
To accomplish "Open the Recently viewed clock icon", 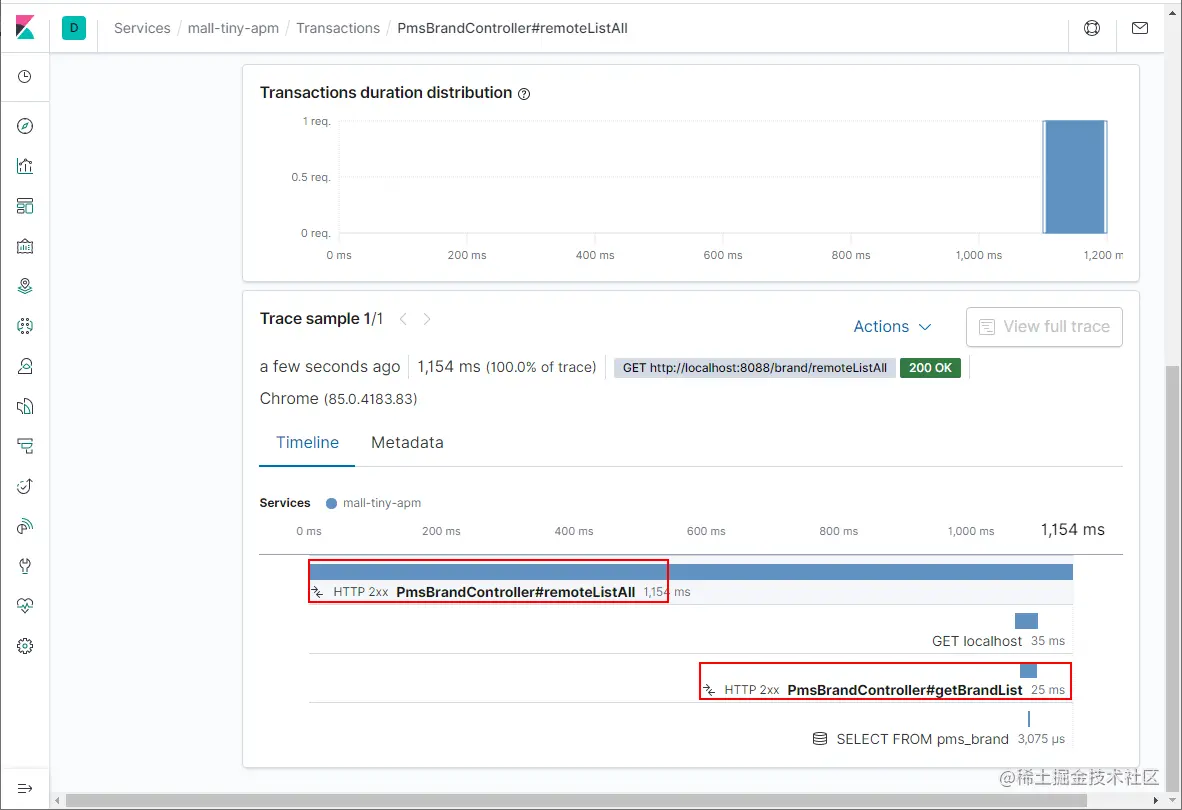I will [x=25, y=76].
